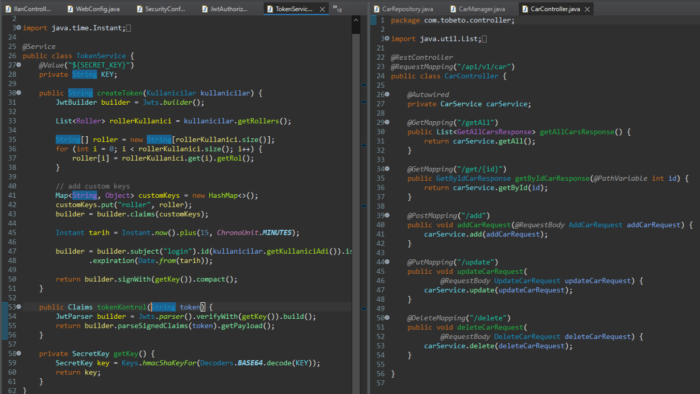Click the rollerKullanici variable declaration at line 33
This screenshot has height=394, width=700.
140,121
